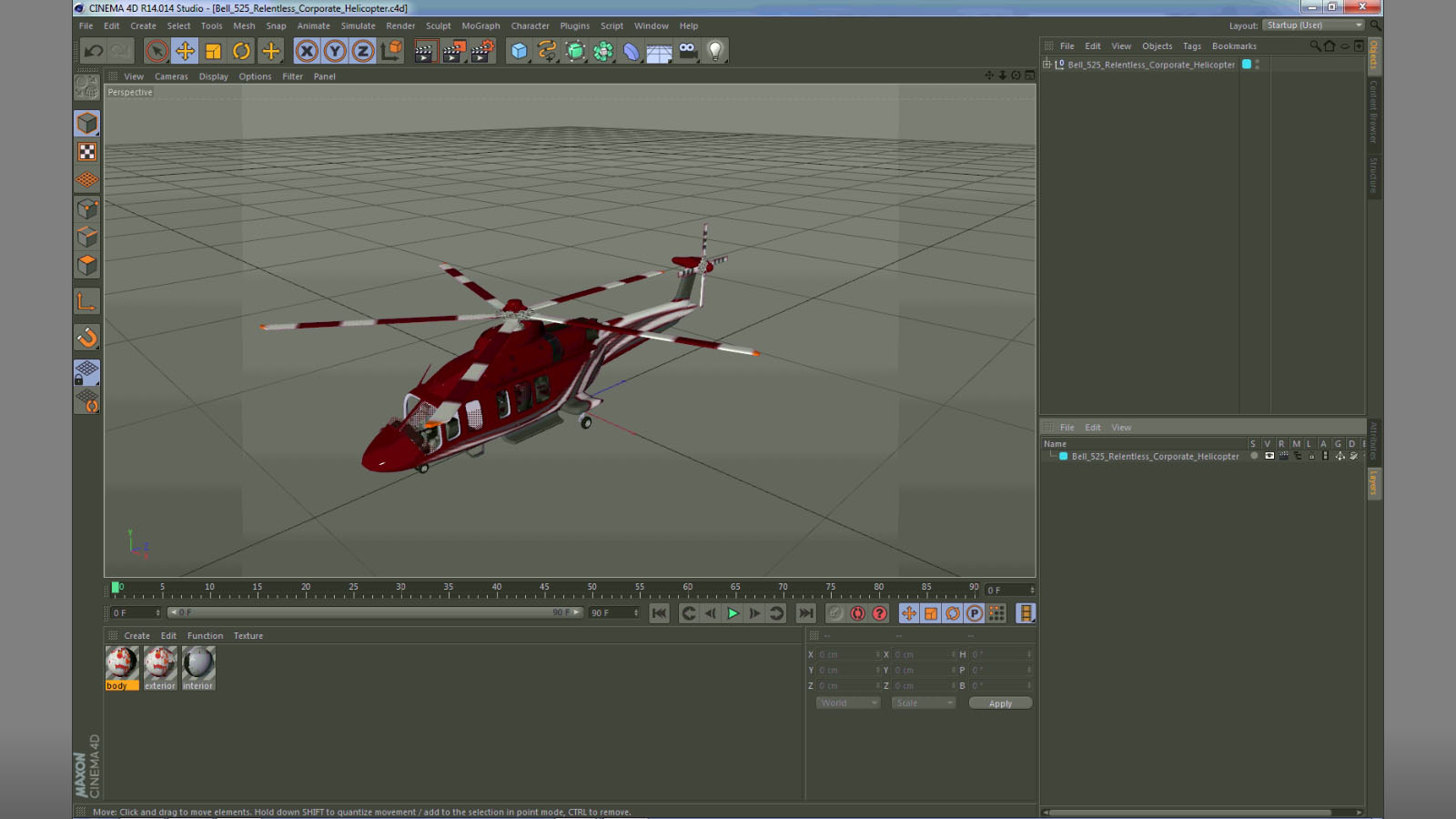
Task: Expand Bell_525_Relentless_Corporate_Helicopter object tree
Action: 1046,65
